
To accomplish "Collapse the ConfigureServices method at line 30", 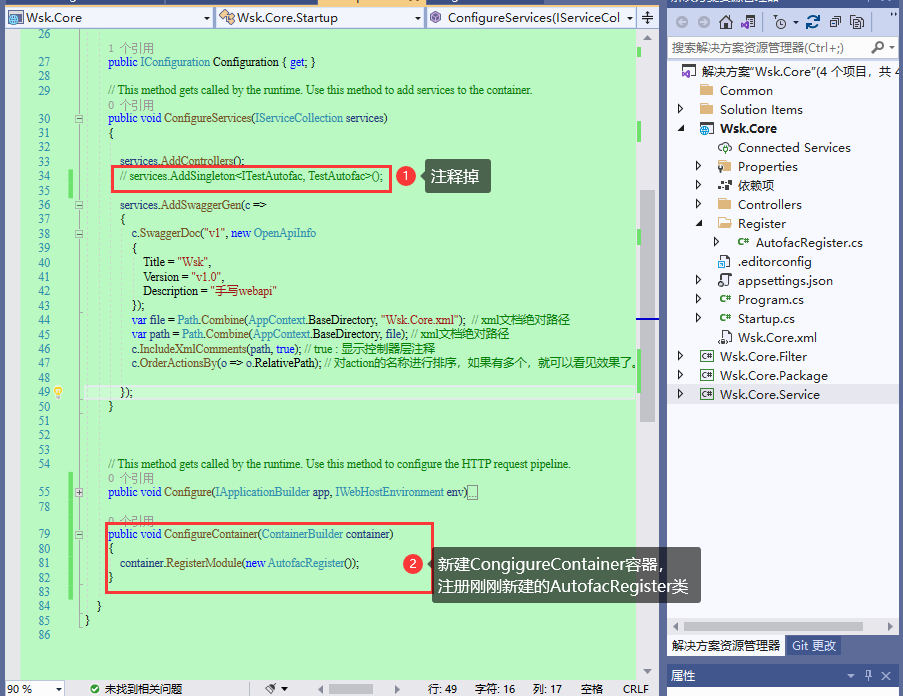I will click(x=79, y=119).
